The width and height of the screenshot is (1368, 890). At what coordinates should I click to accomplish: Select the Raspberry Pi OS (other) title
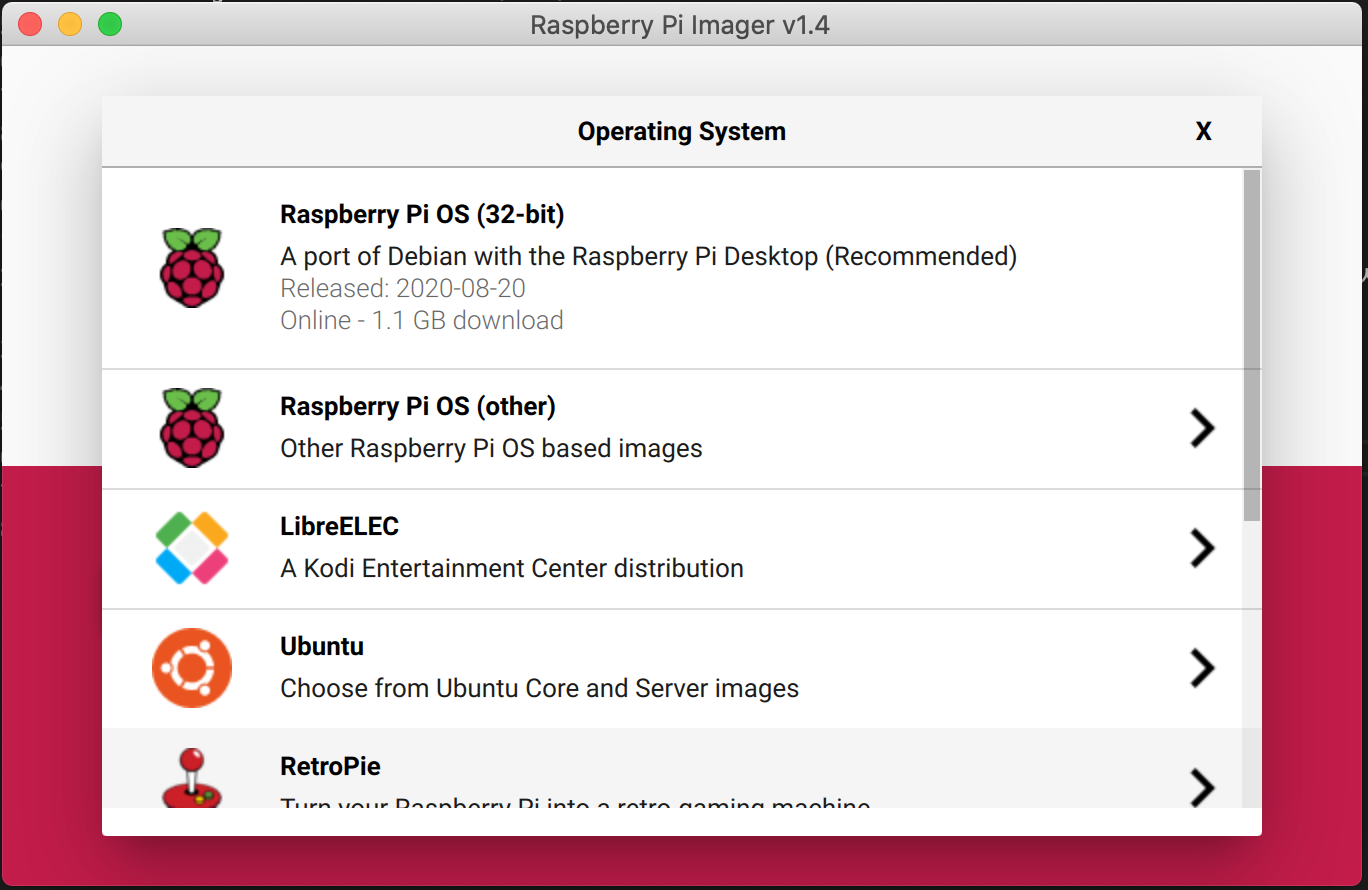pyautogui.click(x=418, y=407)
